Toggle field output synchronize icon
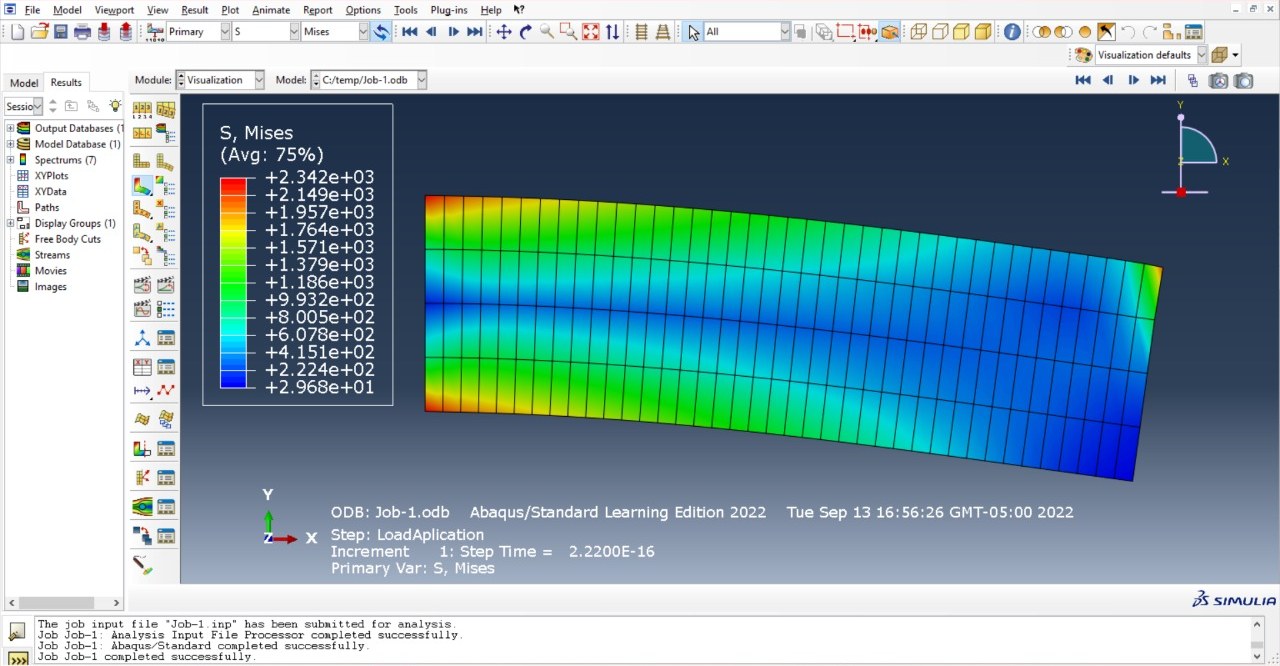1280x666 pixels. 381,32
